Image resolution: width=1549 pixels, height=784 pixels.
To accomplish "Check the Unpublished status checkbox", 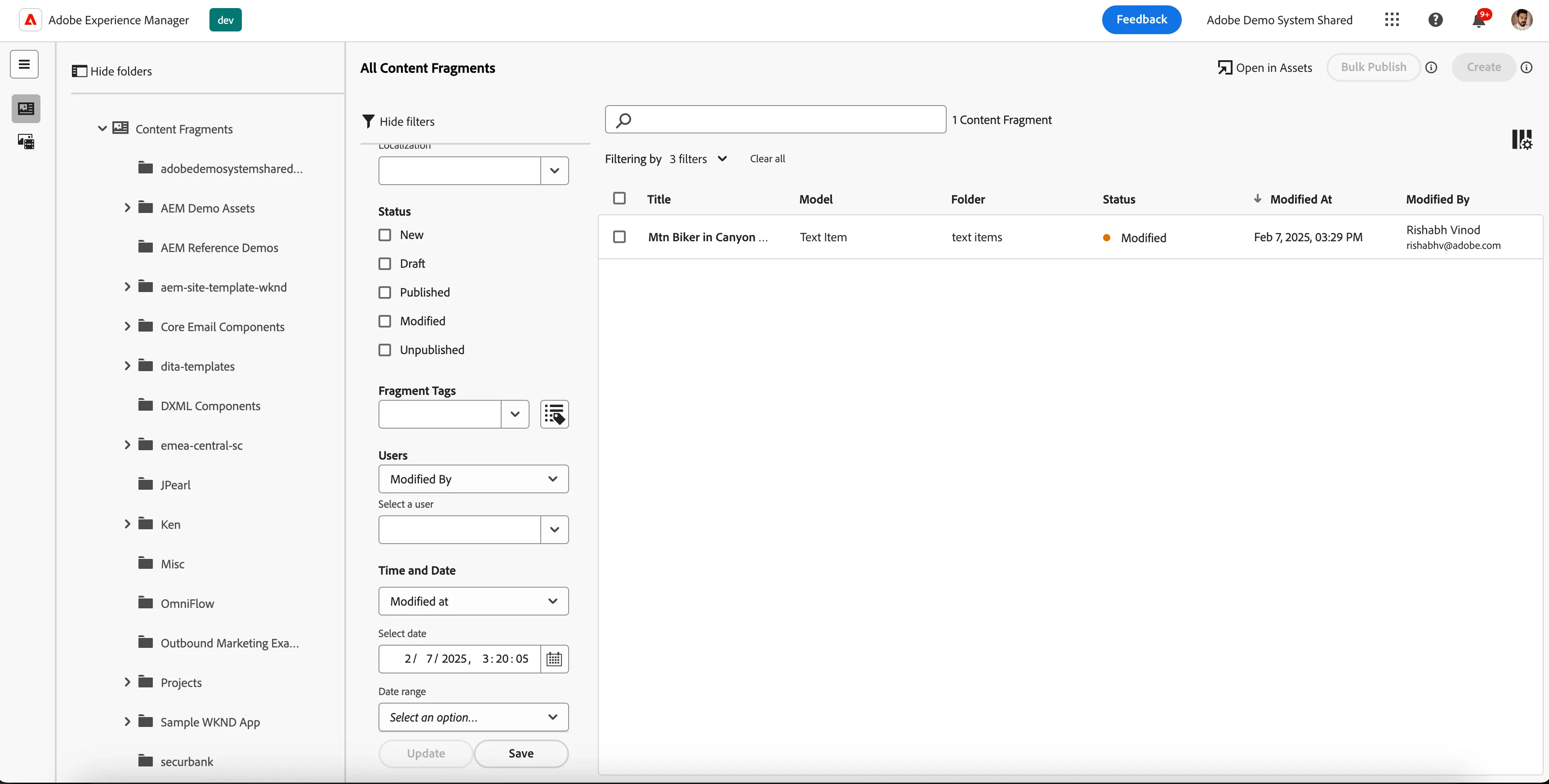I will pyautogui.click(x=385, y=350).
